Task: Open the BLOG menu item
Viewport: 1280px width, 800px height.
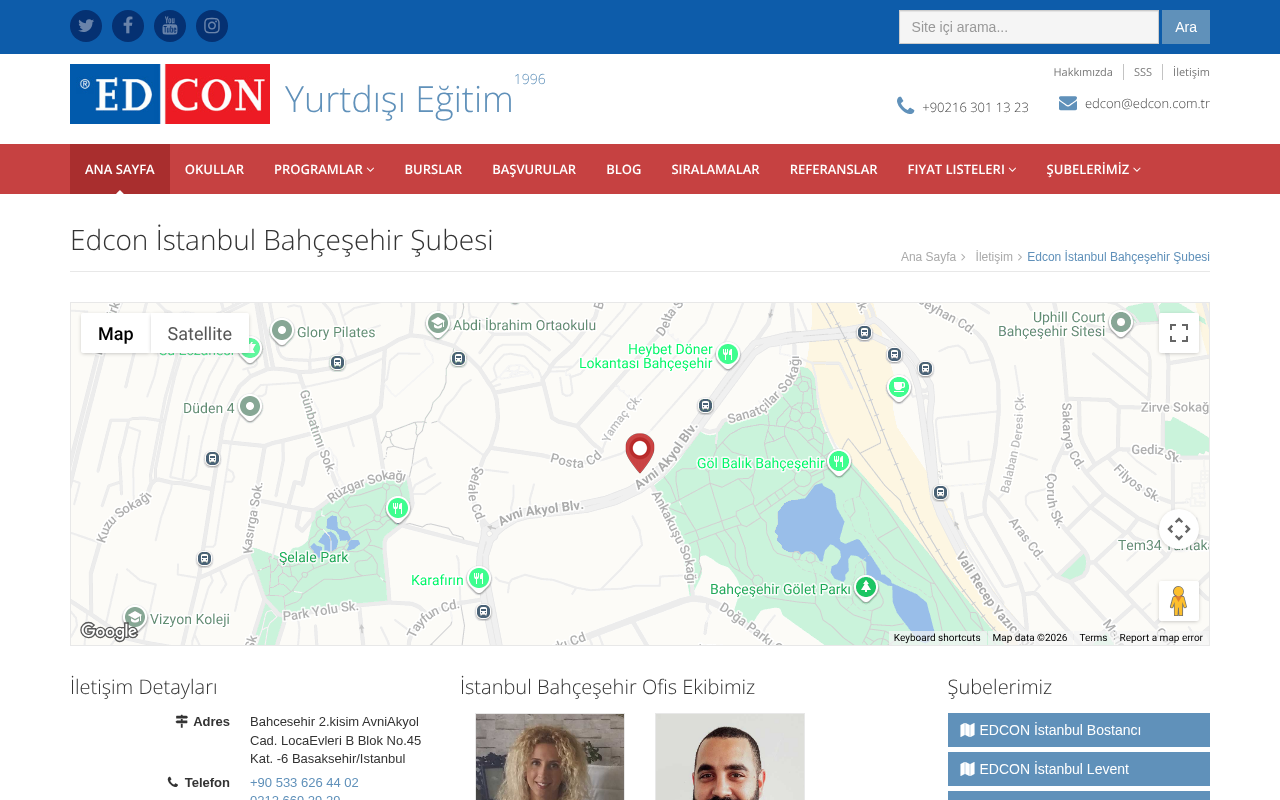Action: 624,169
